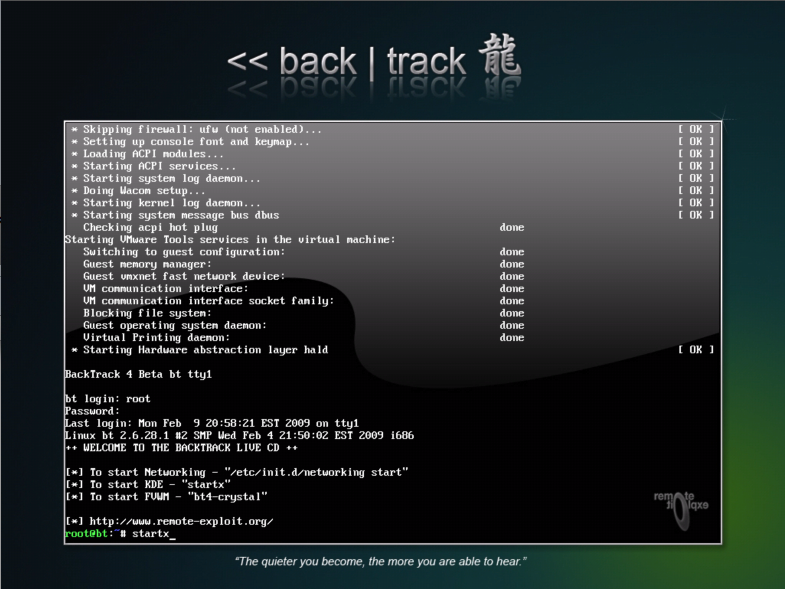Click the OK status beside Doing Wacom setup

tap(696, 191)
